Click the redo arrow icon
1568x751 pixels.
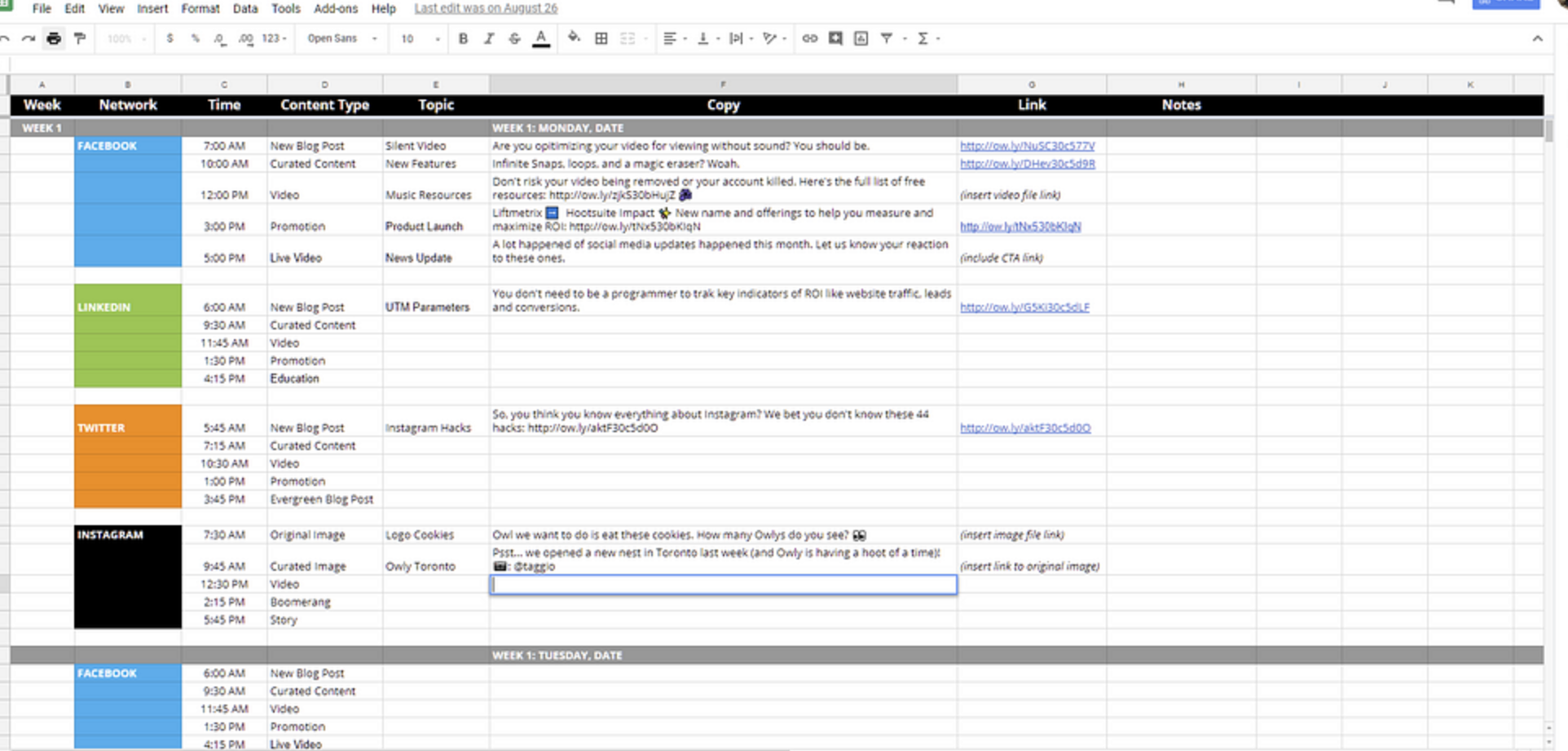[x=29, y=38]
